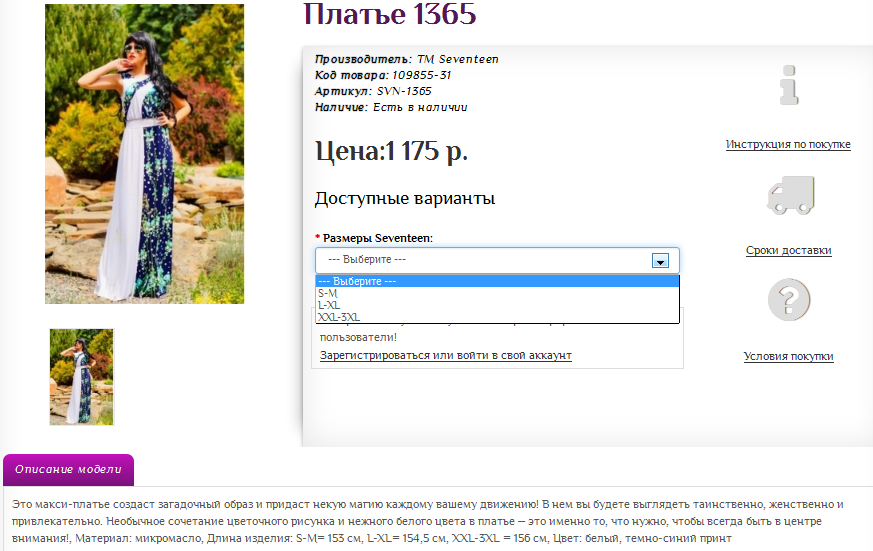Open the 'Инструкция по покупке' link
Image resolution: width=873 pixels, height=551 pixels.
click(788, 145)
